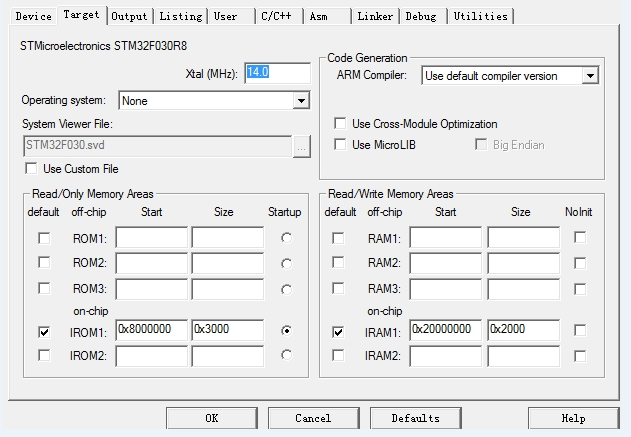Click the ROM1 Size field

(228, 237)
